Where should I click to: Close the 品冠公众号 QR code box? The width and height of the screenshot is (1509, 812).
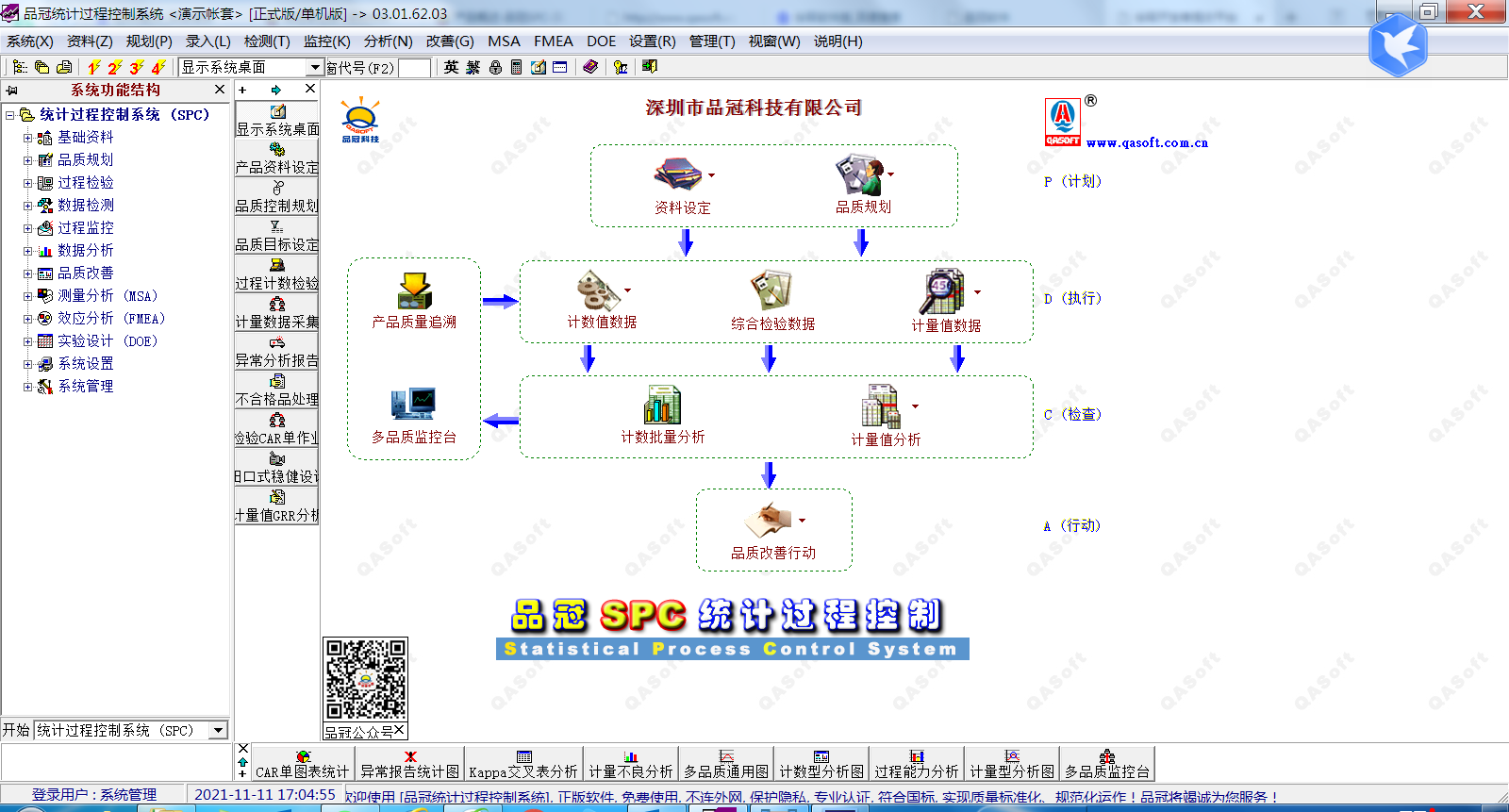point(399,731)
